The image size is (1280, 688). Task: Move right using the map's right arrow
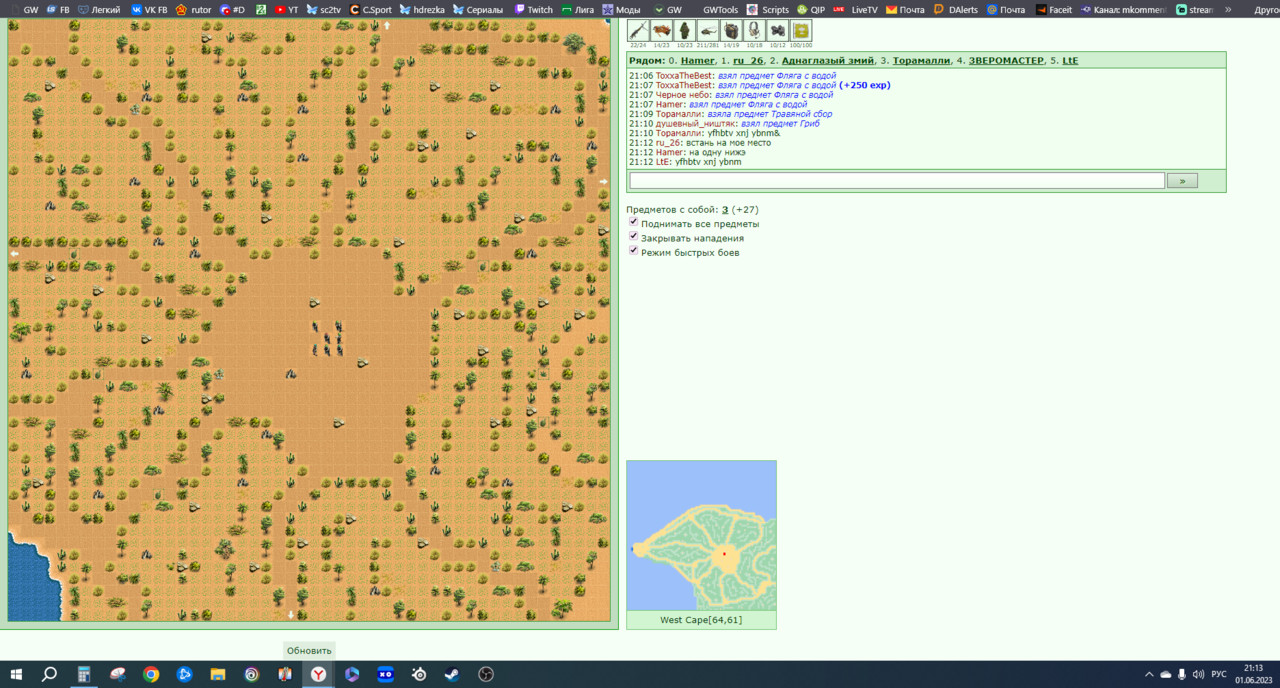point(603,181)
